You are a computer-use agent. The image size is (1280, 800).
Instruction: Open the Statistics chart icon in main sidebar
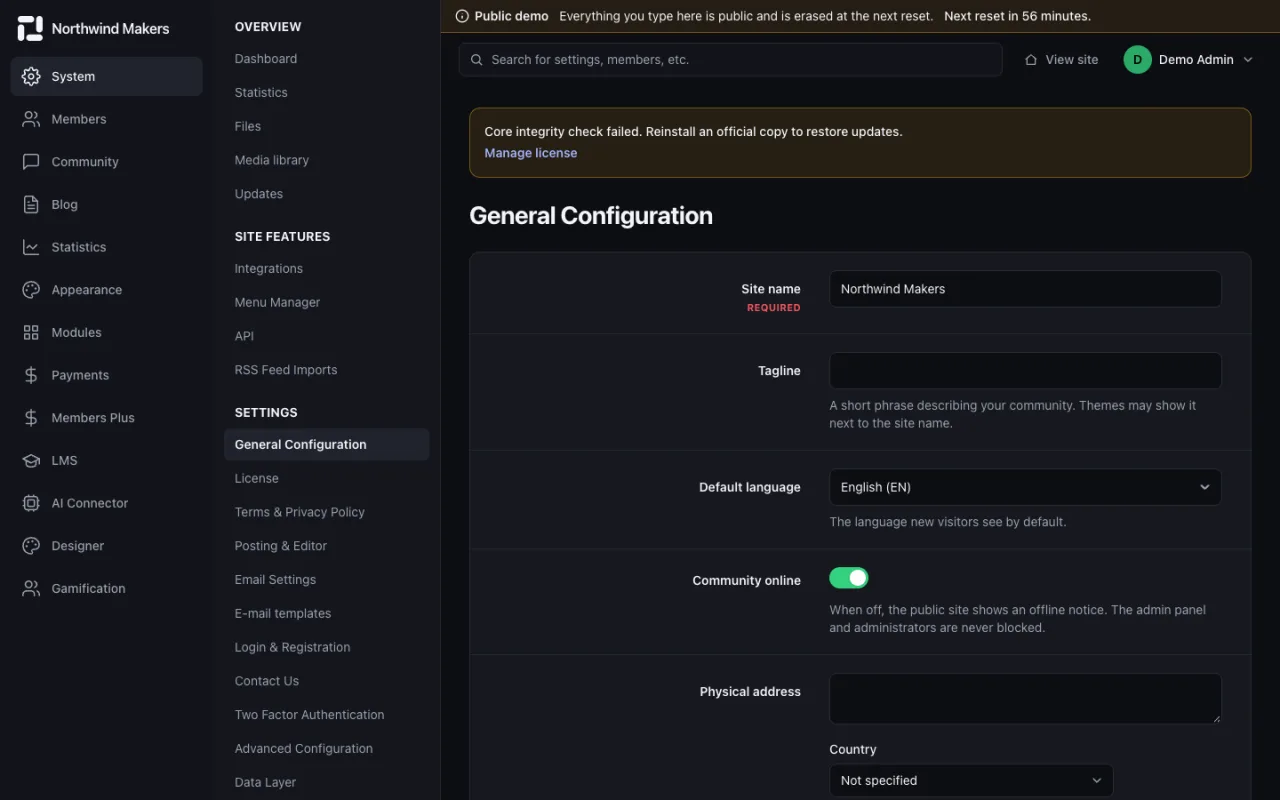pyautogui.click(x=31, y=247)
